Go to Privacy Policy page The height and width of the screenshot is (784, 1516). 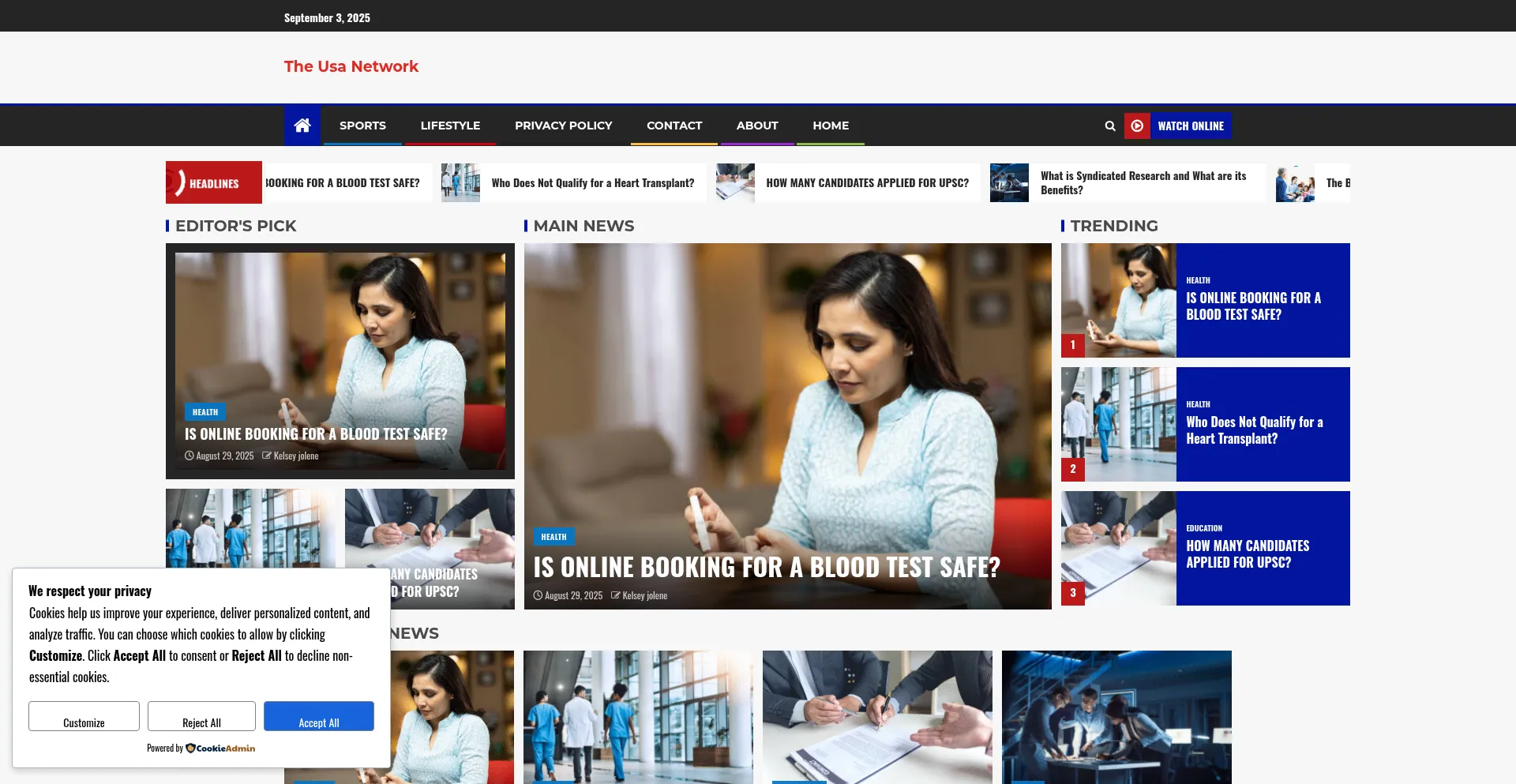[x=563, y=126]
